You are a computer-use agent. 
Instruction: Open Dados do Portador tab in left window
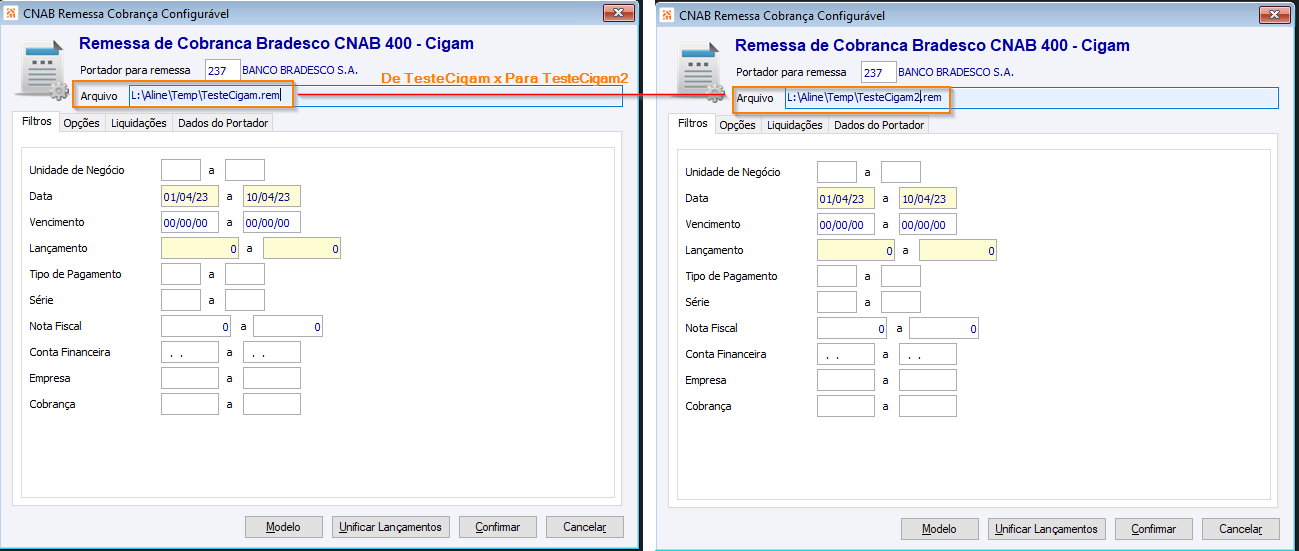[x=222, y=124]
